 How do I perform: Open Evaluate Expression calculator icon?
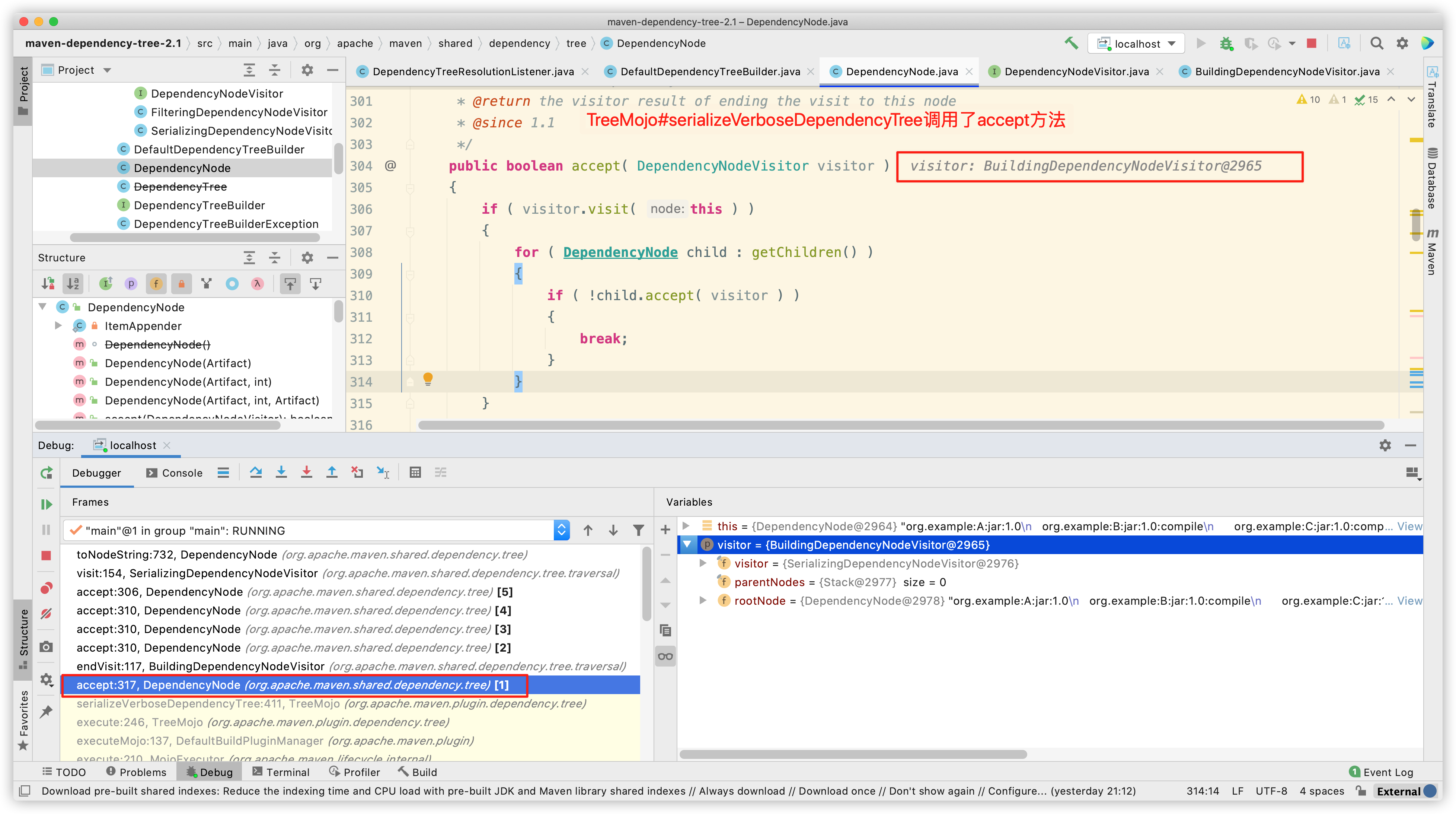415,472
